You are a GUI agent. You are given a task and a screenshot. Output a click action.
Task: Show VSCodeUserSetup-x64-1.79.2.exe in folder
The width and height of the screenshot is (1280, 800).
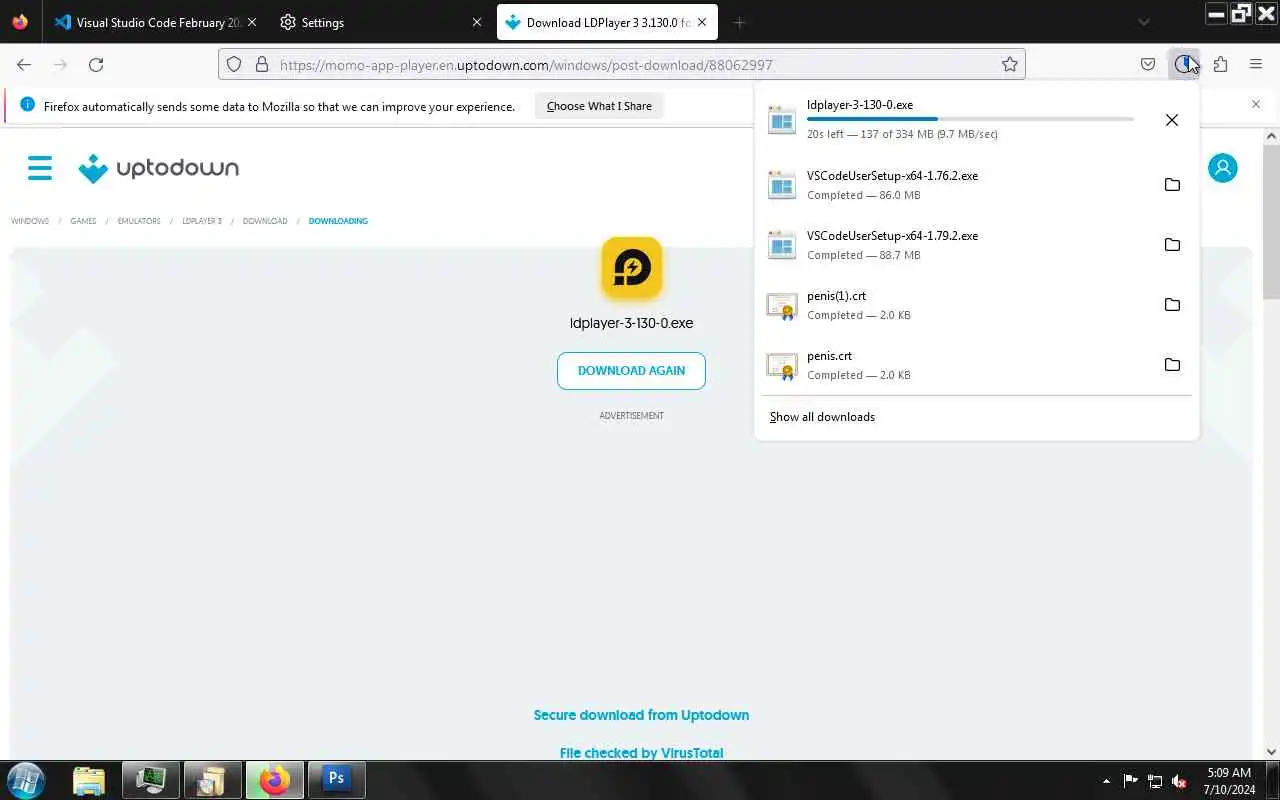pyautogui.click(x=1172, y=244)
